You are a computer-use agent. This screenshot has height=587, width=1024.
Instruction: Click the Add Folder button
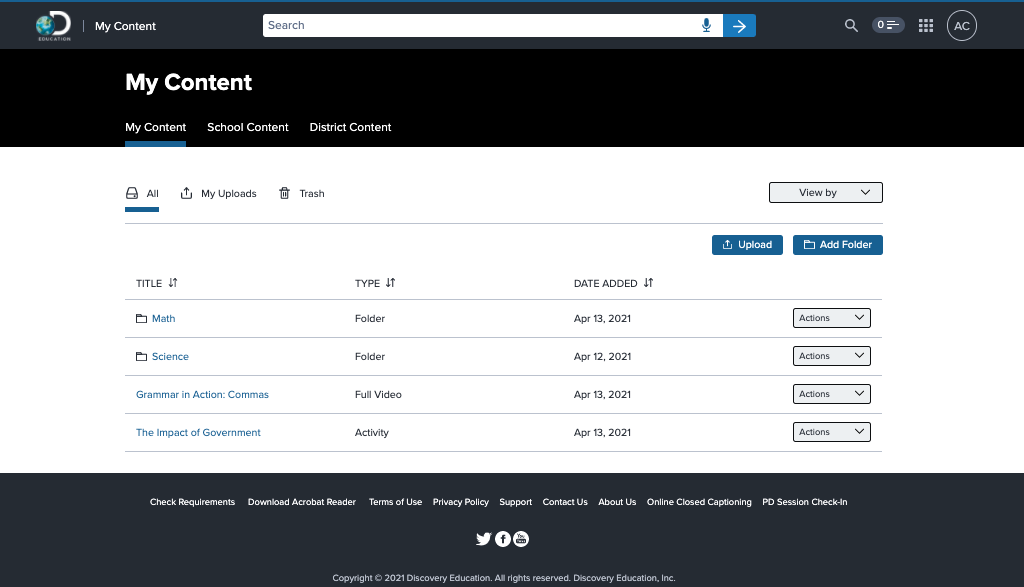pos(837,245)
